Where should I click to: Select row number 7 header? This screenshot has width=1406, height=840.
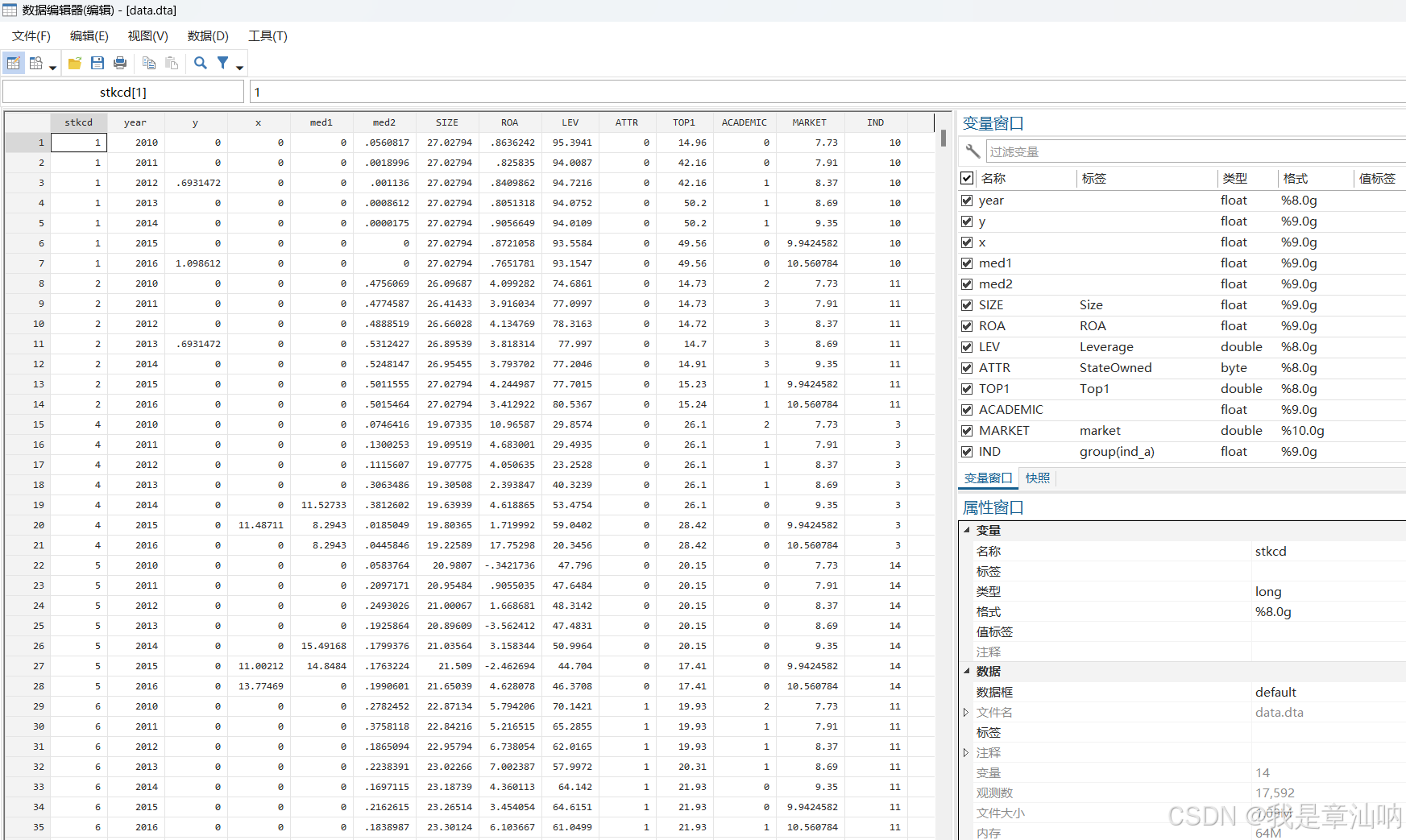click(28, 263)
